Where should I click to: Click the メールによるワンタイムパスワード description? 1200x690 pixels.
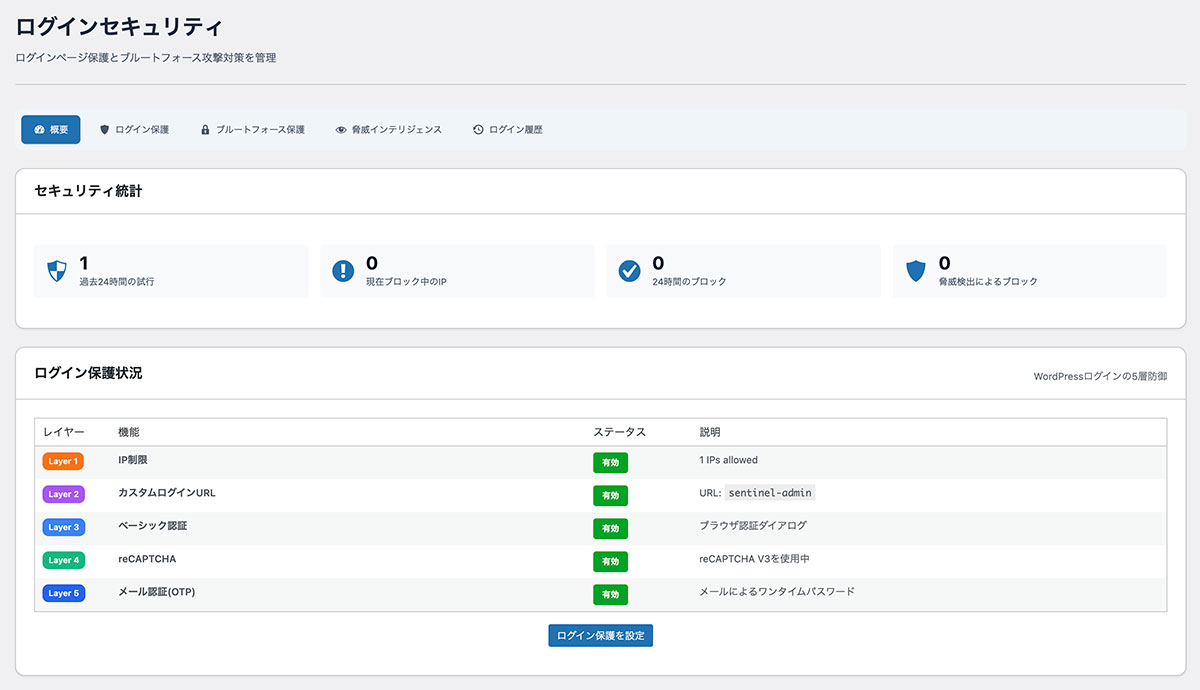(777, 592)
